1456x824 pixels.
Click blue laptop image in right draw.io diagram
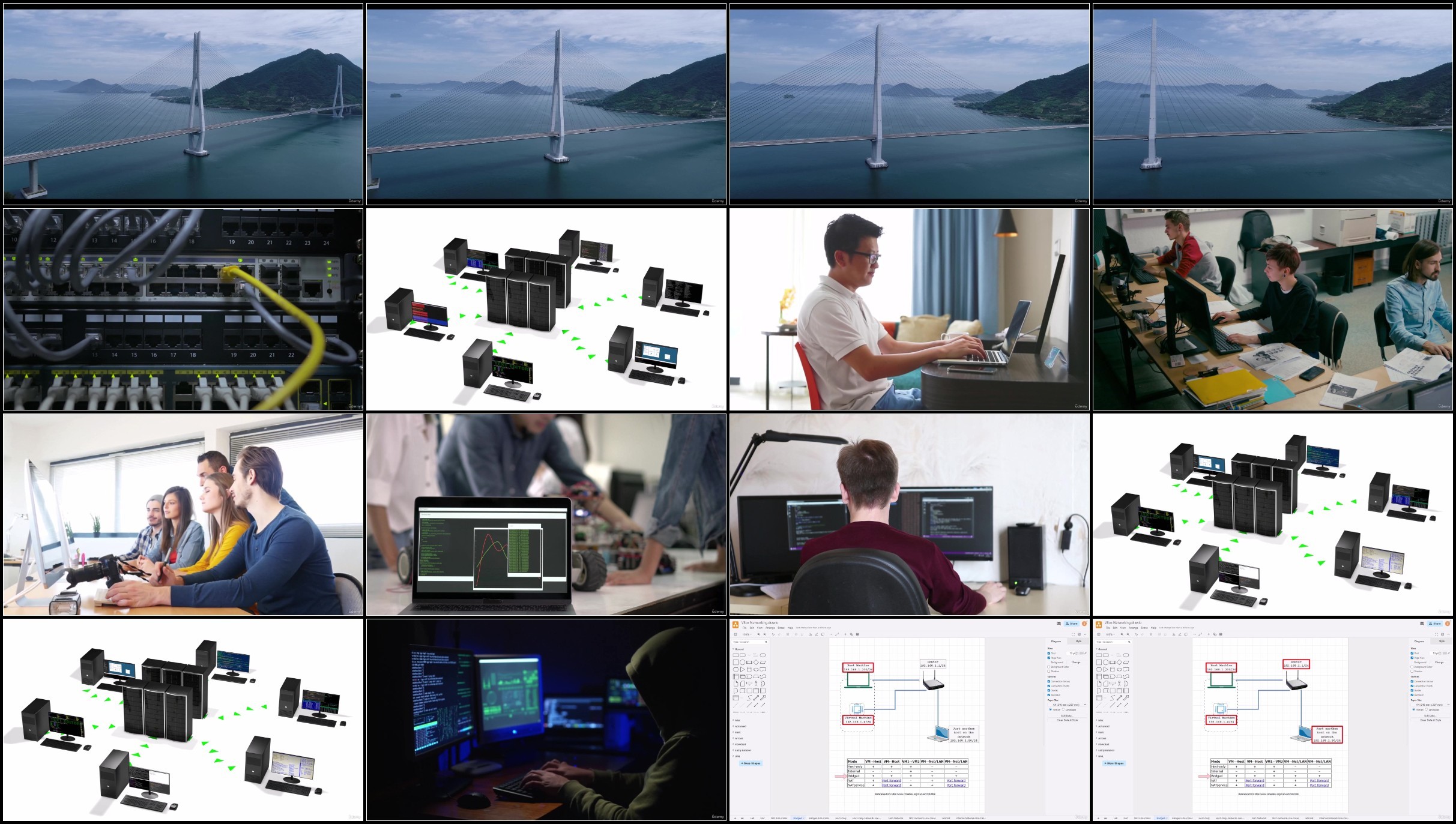[1301, 733]
